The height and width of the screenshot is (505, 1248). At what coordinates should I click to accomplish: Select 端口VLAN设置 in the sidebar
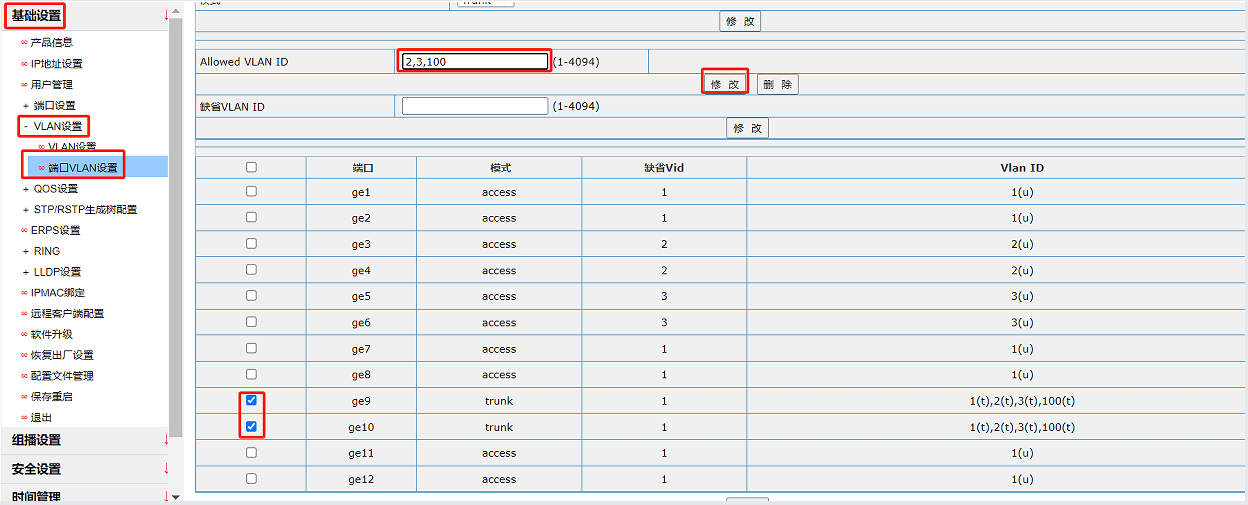82,168
